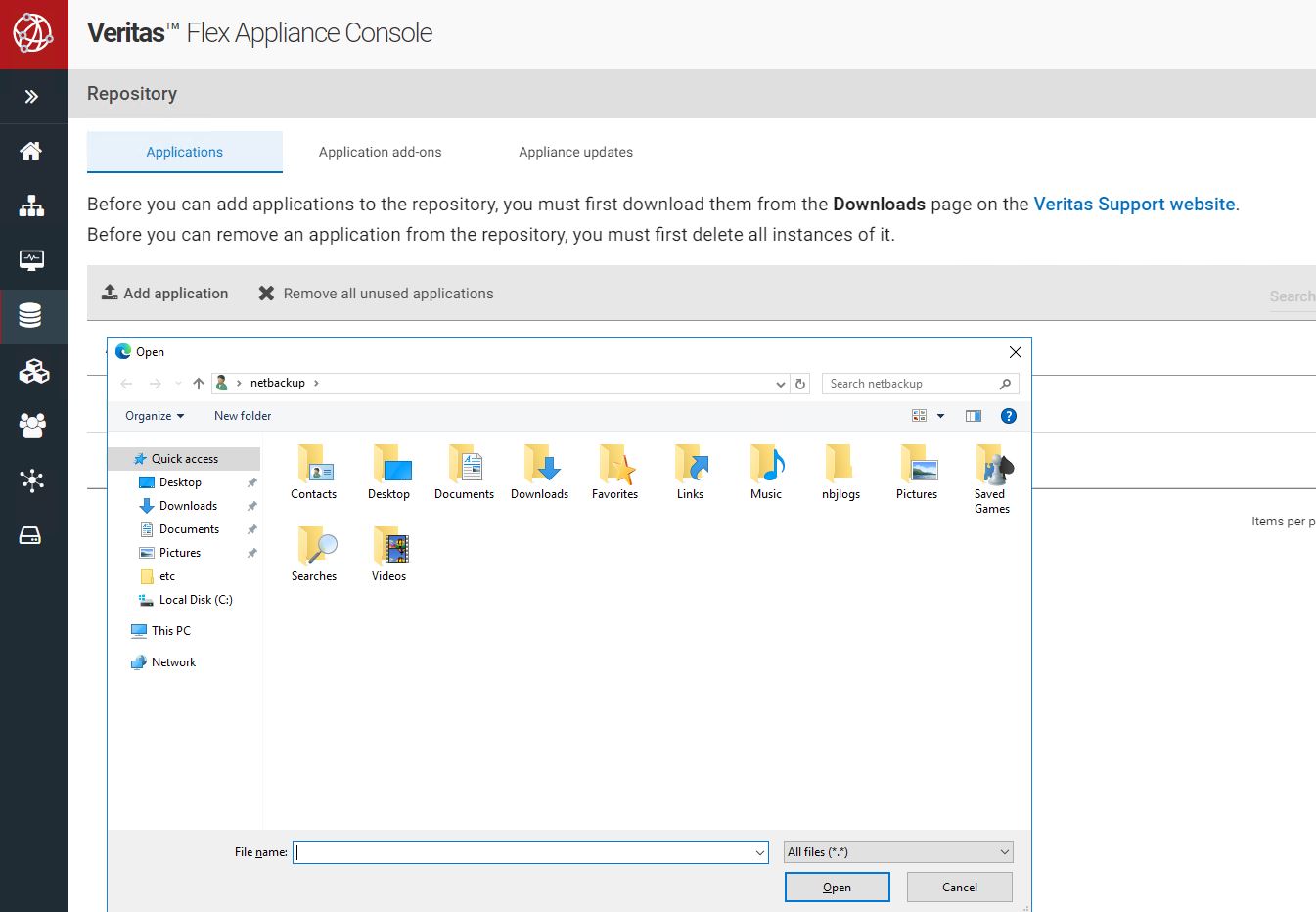1316x912 pixels.
Task: Select the Downloads folder in file list
Action: coord(540,472)
